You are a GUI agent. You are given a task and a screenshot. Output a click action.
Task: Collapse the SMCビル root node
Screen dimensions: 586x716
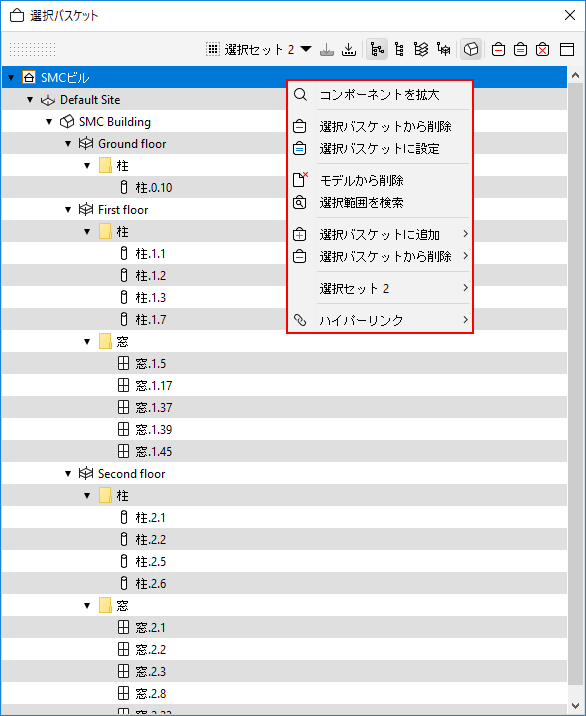(x=11, y=78)
